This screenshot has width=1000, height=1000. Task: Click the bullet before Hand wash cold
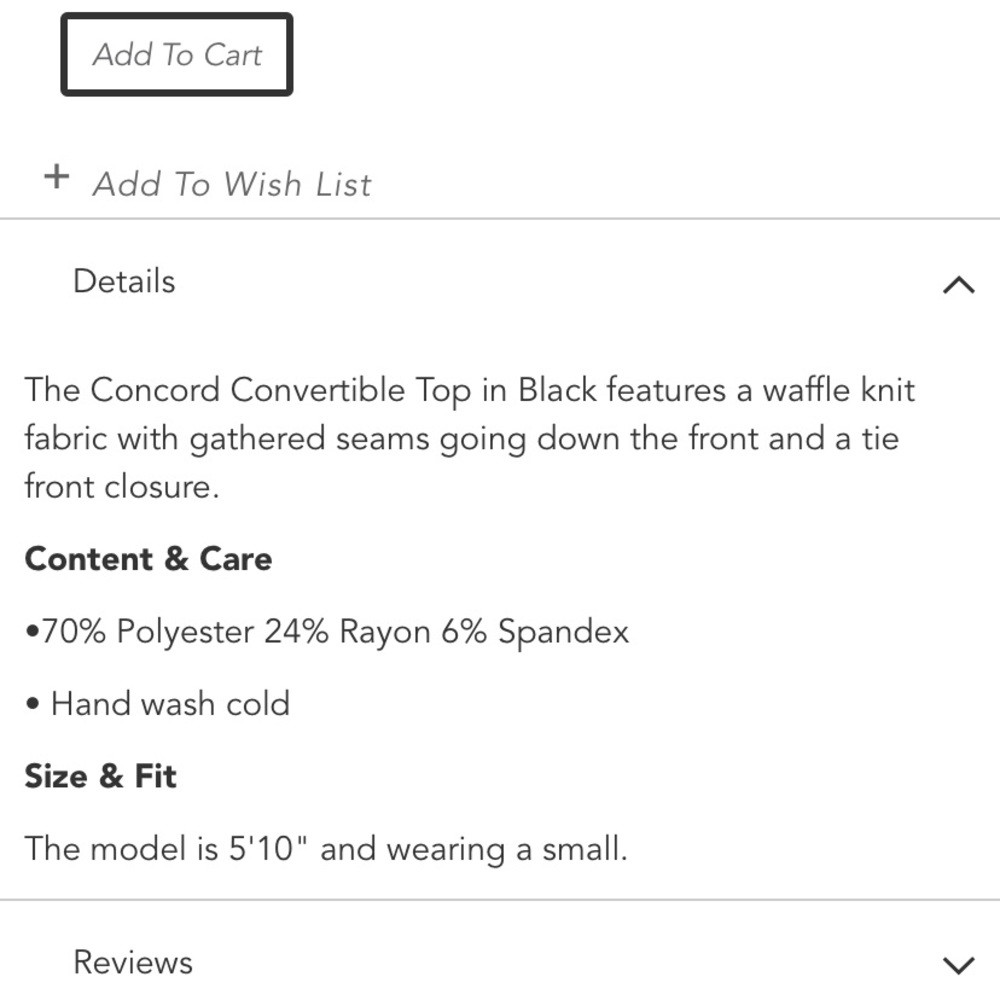pyautogui.click(x=33, y=705)
